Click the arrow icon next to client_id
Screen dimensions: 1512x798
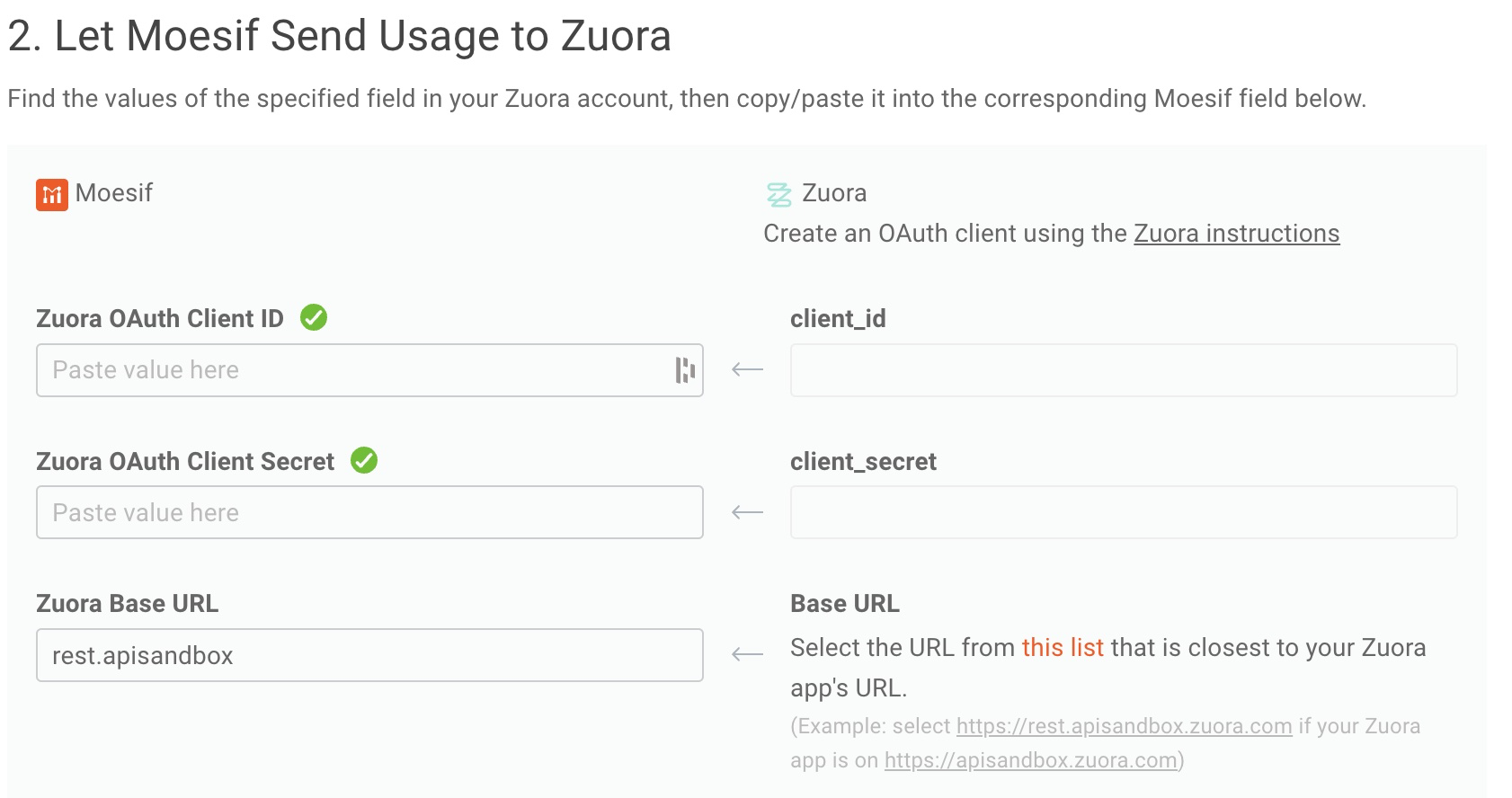click(747, 369)
